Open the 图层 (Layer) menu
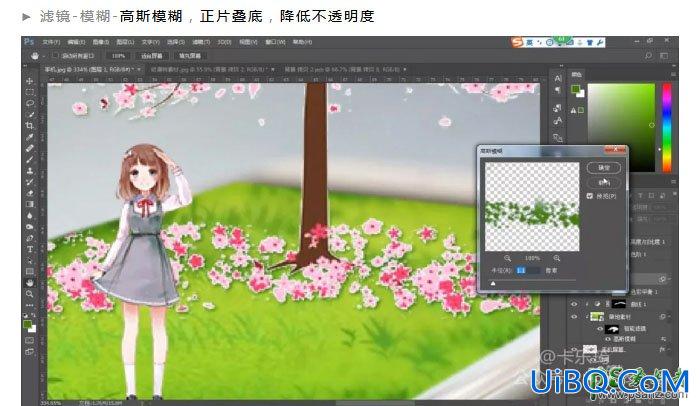 [125, 42]
